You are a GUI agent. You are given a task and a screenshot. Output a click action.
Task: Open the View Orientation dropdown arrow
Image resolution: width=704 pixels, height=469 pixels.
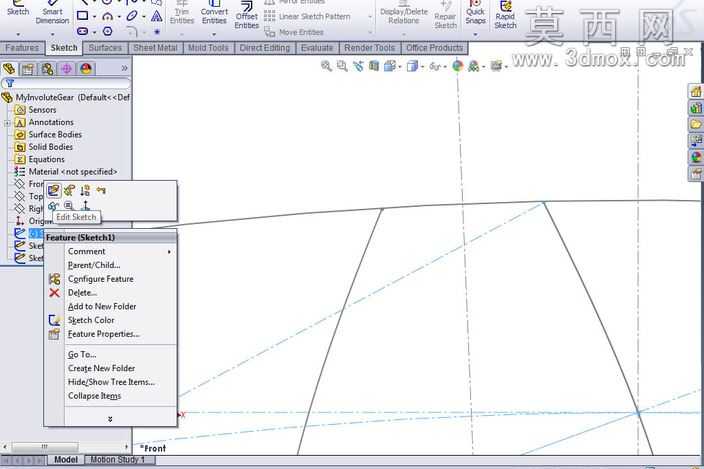coord(400,67)
